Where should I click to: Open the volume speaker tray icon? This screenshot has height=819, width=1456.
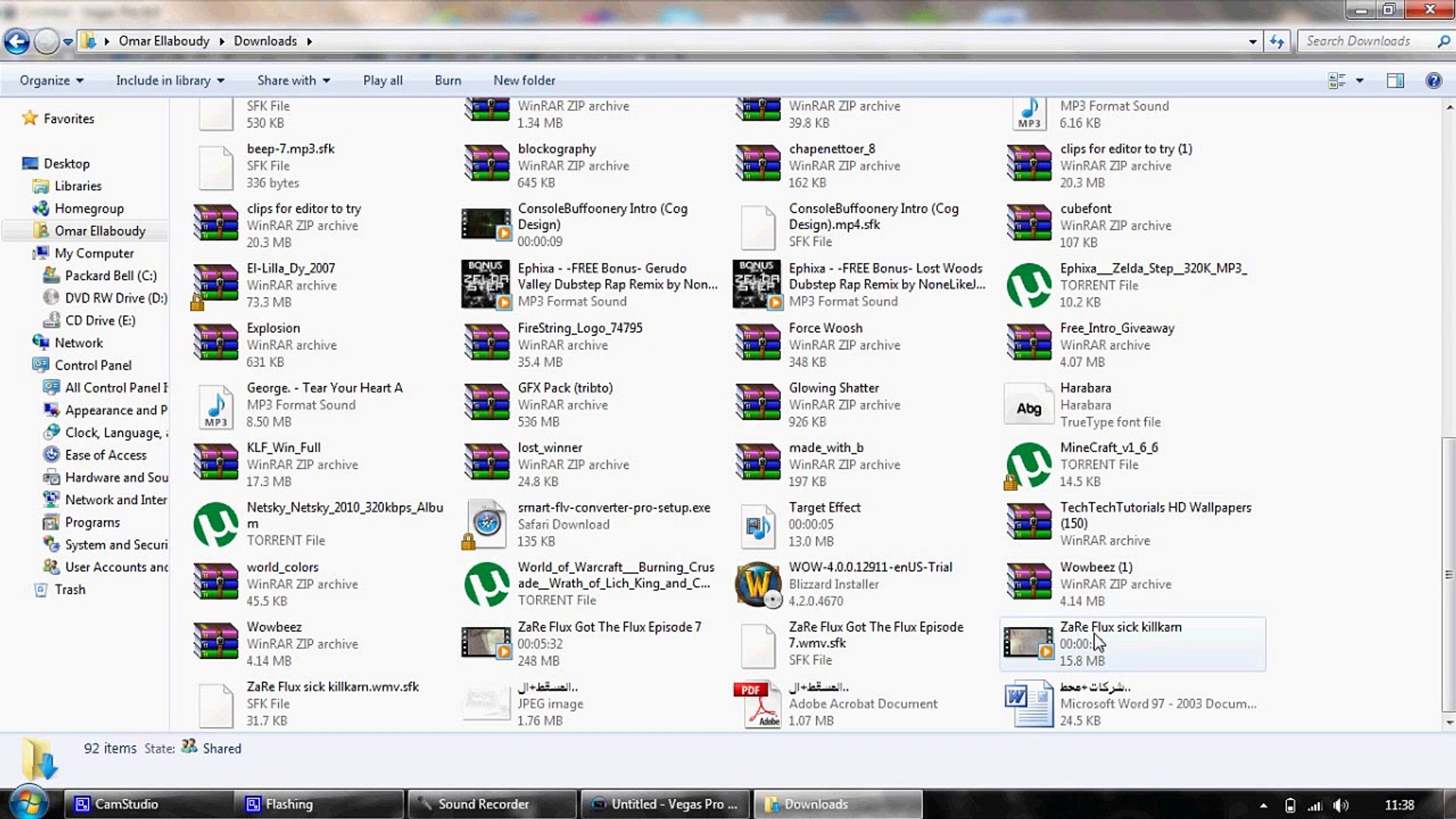point(1341,805)
